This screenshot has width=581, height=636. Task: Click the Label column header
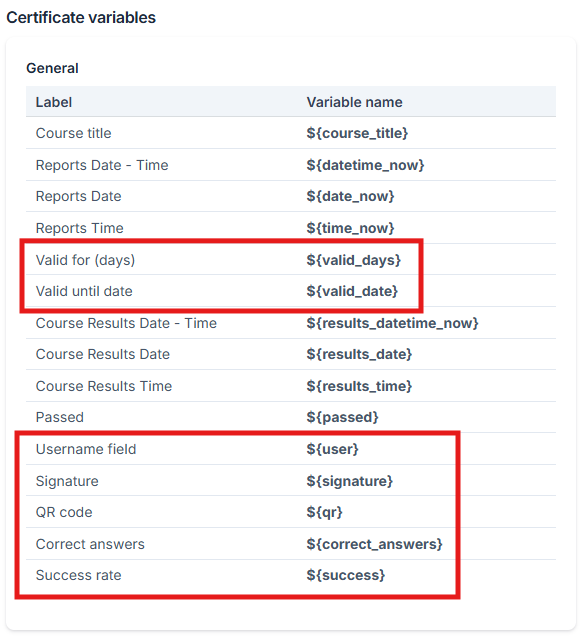pyautogui.click(x=54, y=102)
